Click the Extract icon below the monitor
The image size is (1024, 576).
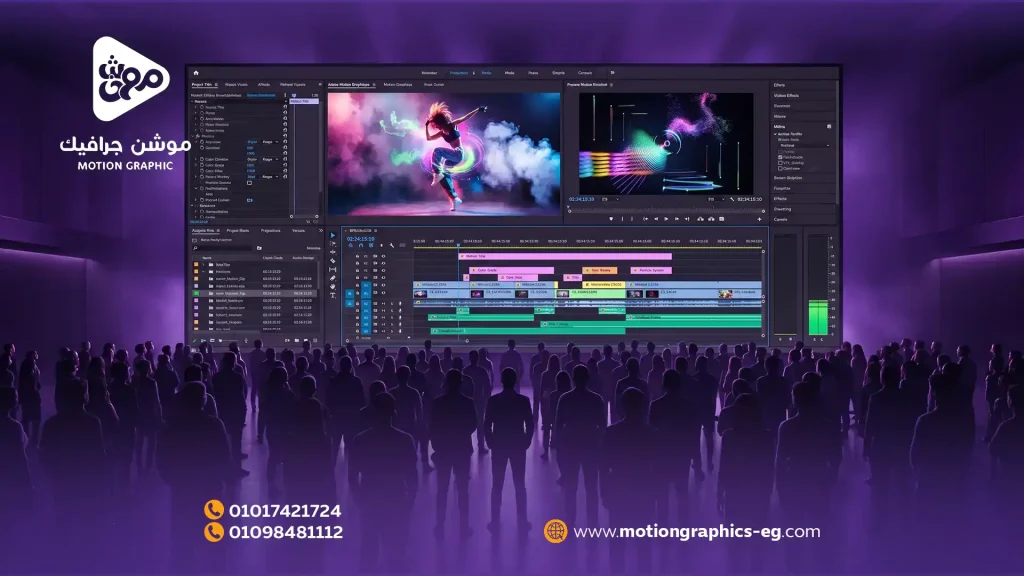(711, 219)
